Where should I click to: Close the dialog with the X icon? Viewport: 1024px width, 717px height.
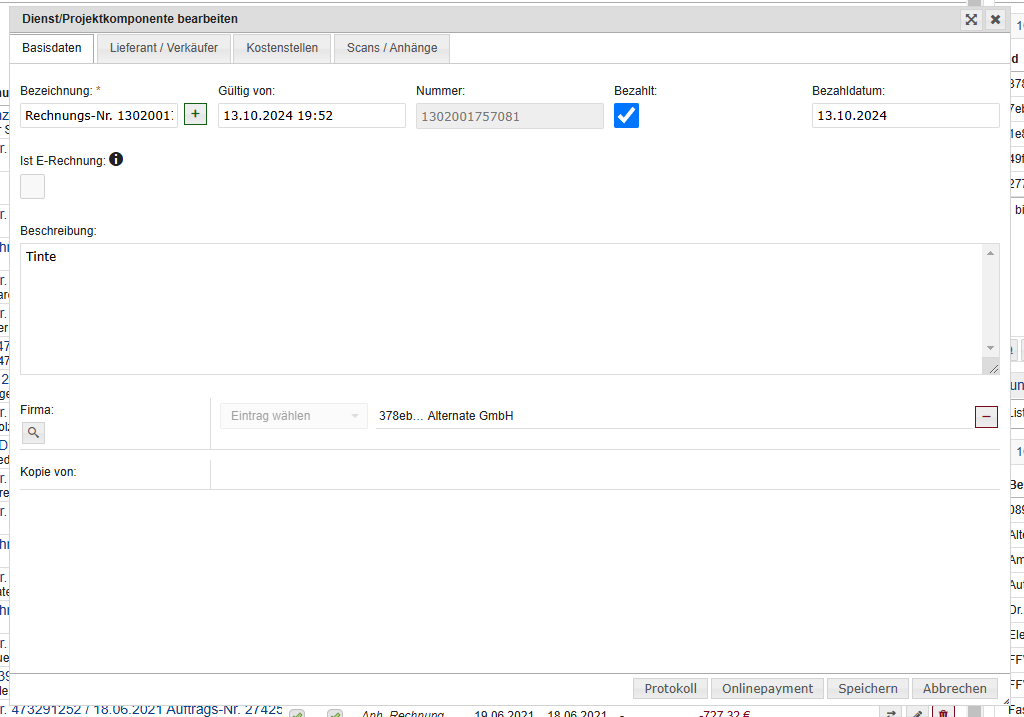pos(995,19)
